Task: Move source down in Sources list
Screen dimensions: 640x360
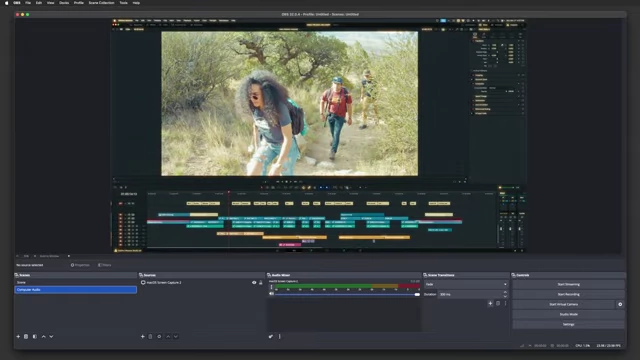Action: pos(176,336)
